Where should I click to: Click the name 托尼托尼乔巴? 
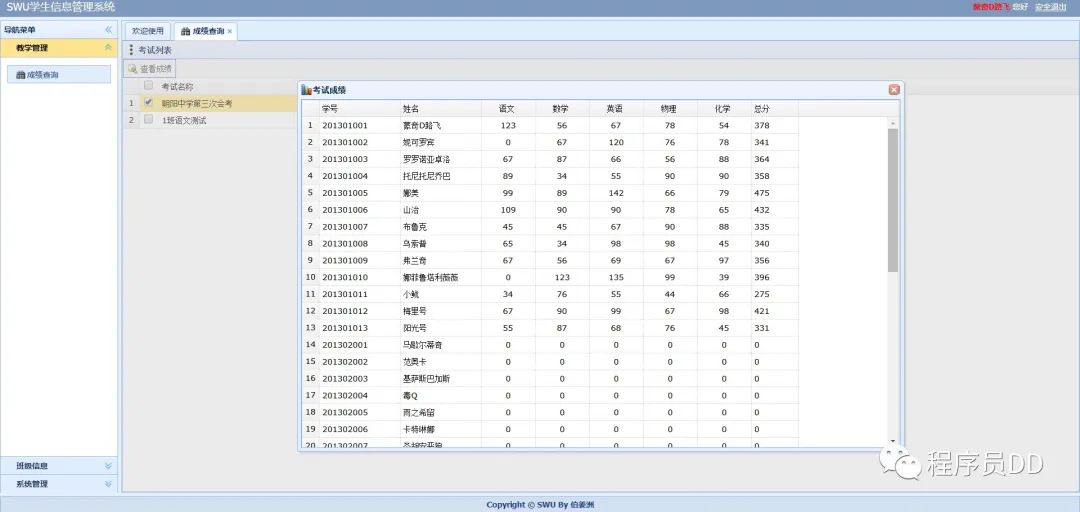pos(426,176)
